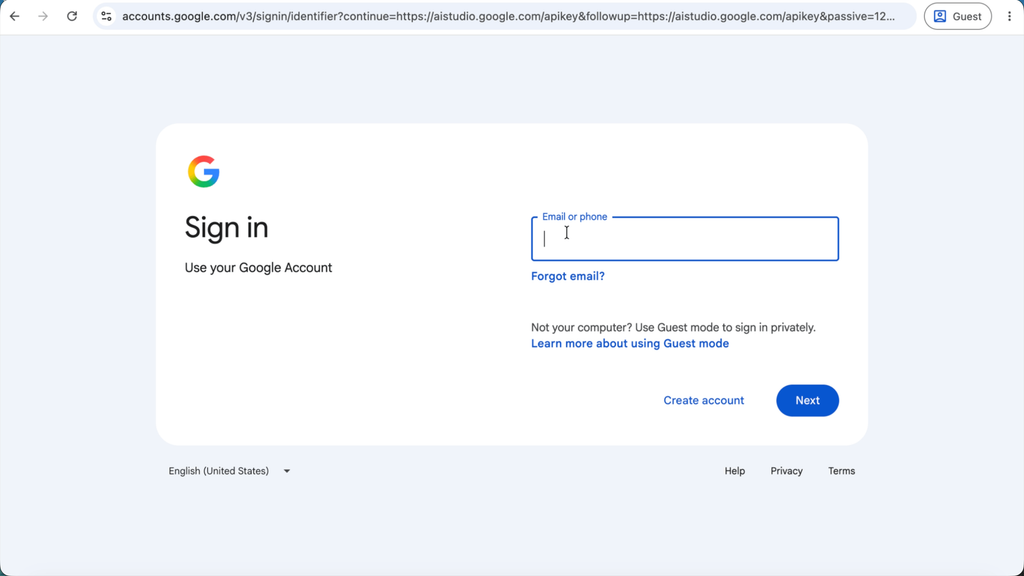Click the Google logo on sign-in card
Screen dimensions: 1024x576
point(204,172)
